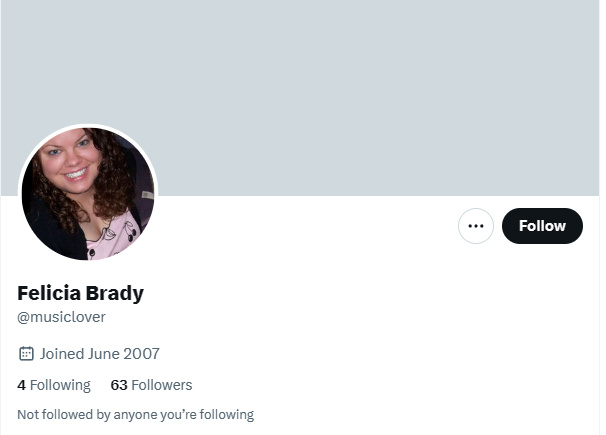Click the word Followers
This screenshot has height=435, width=606.
click(162, 385)
